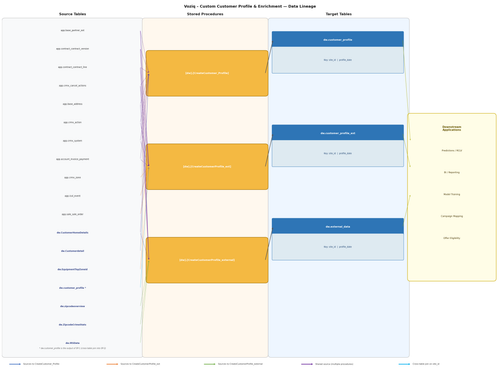Screen dimensions: 500x385
Task: Click source table dw.CustomerHomeDetails
Action: click(x=72, y=233)
